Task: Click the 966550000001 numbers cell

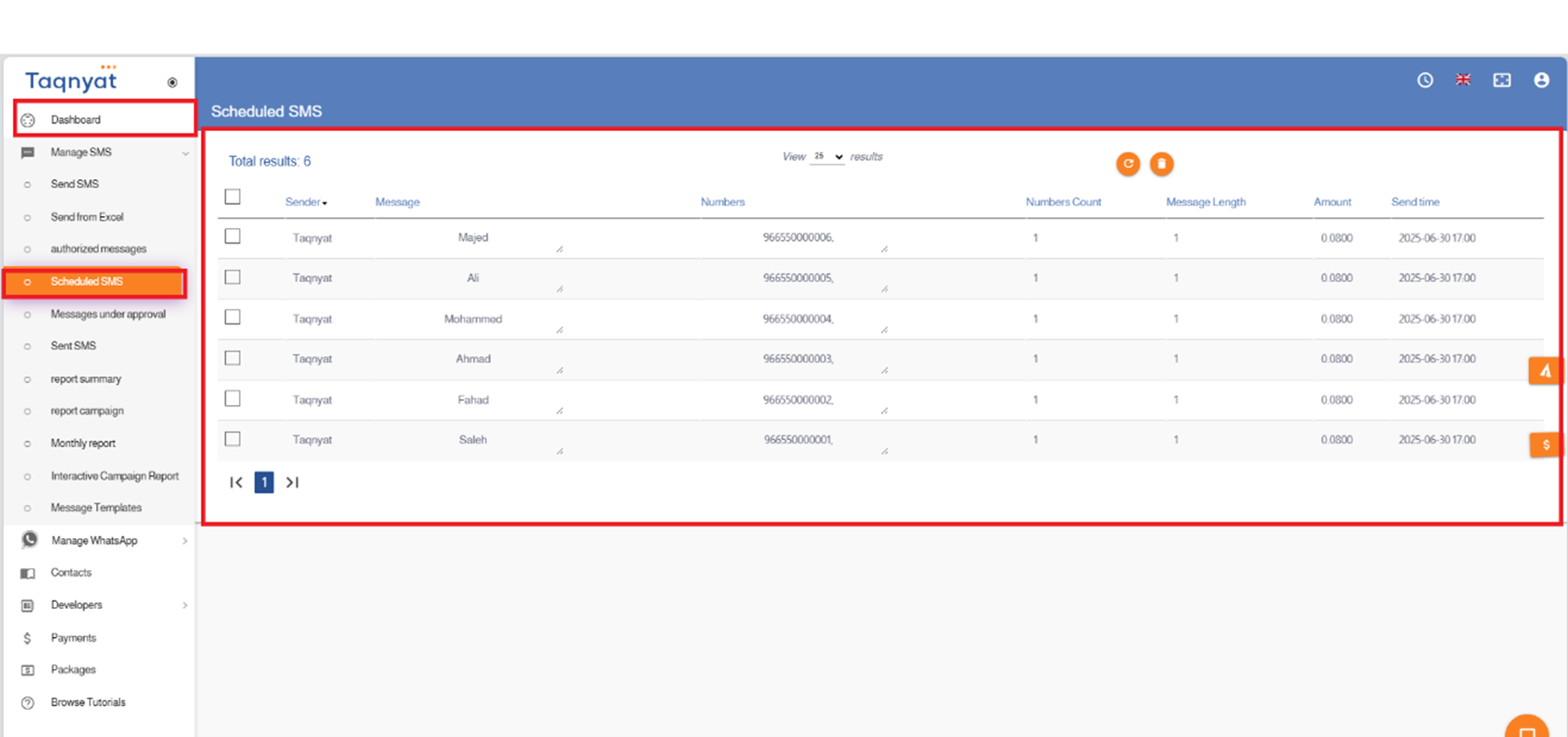Action: point(799,440)
